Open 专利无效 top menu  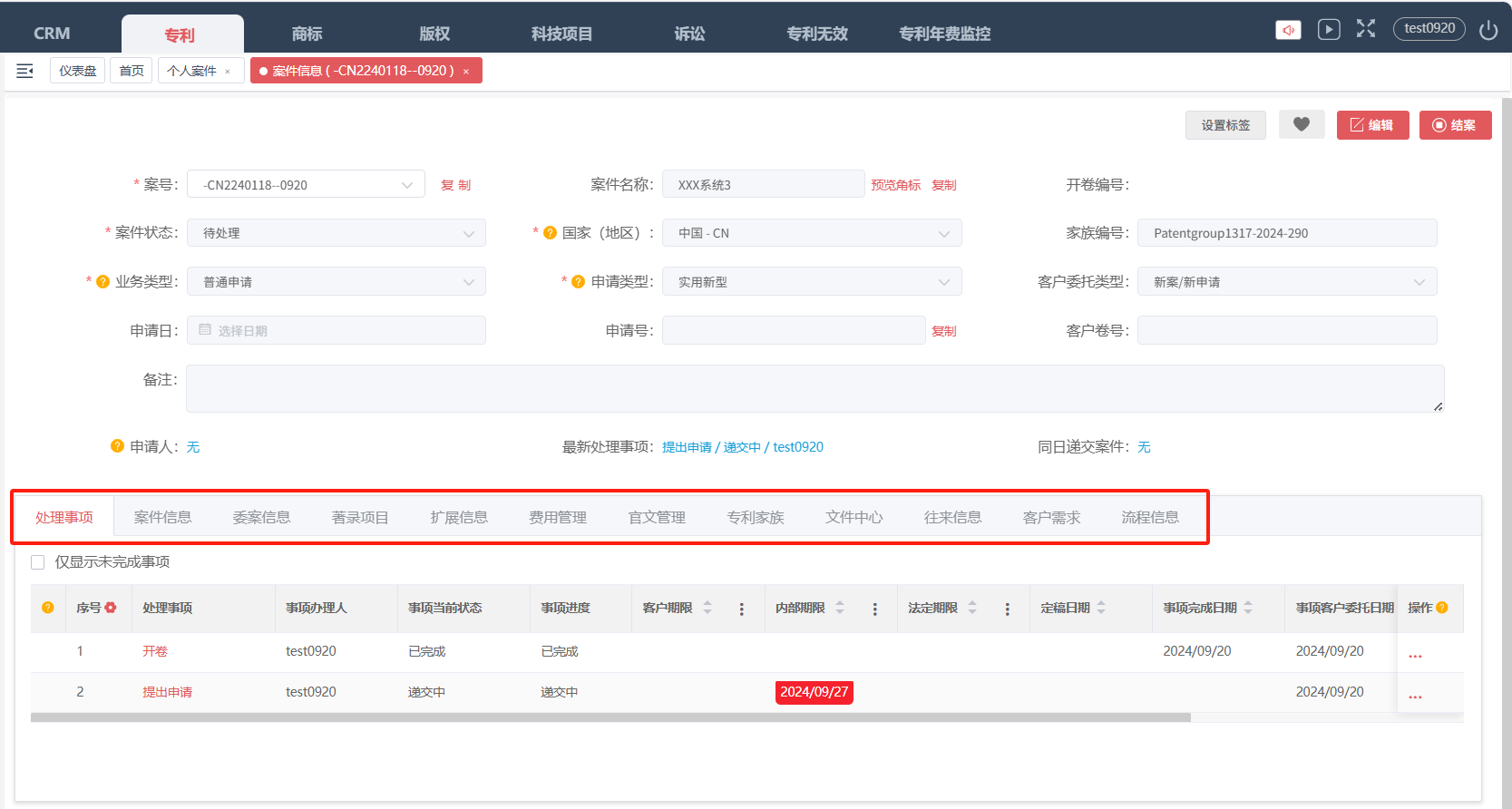pyautogui.click(x=817, y=34)
